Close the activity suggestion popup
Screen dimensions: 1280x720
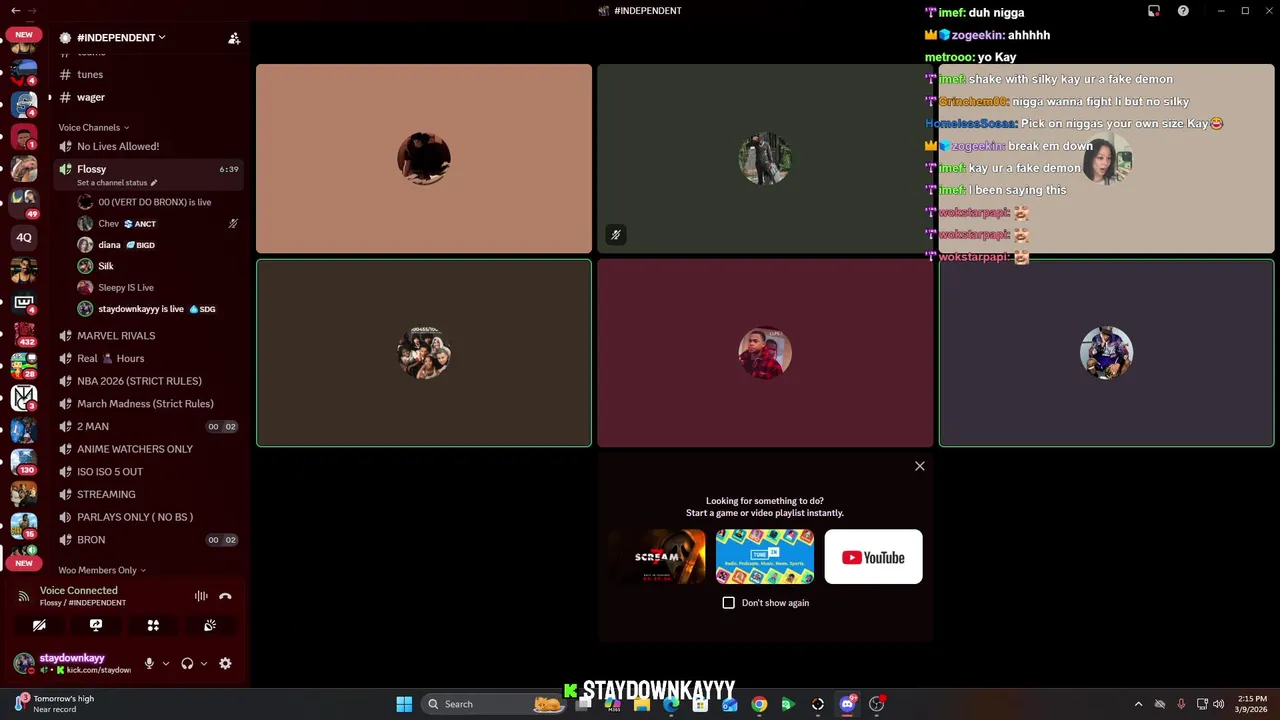(x=920, y=466)
